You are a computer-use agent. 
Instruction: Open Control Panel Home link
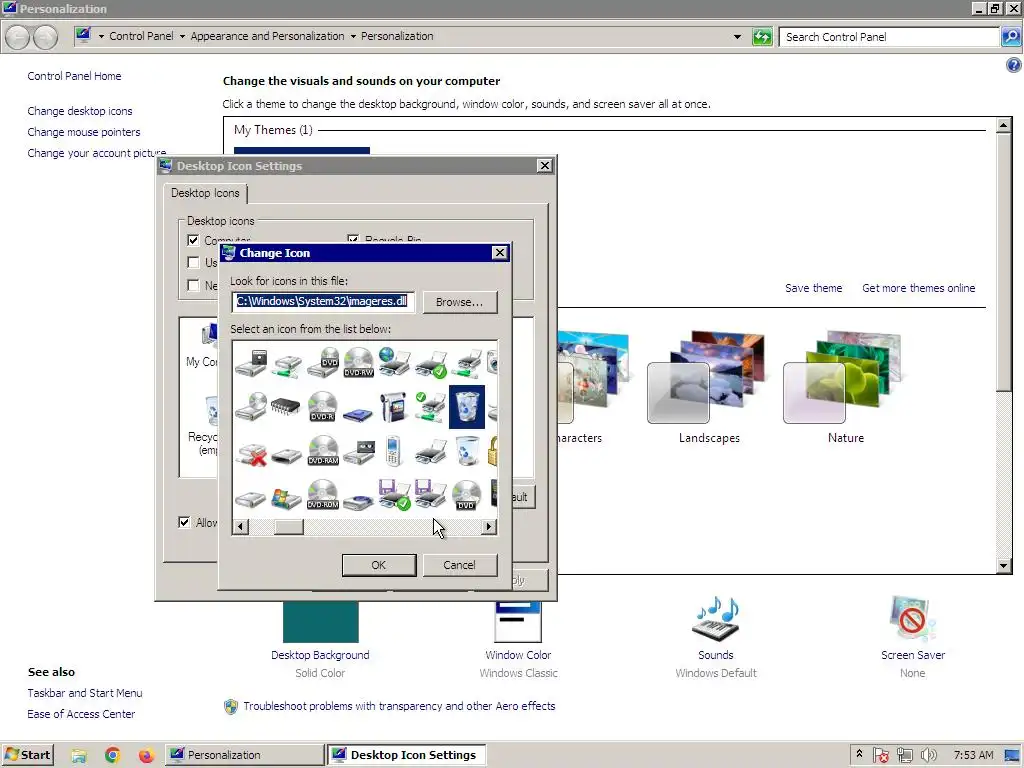[x=74, y=76]
